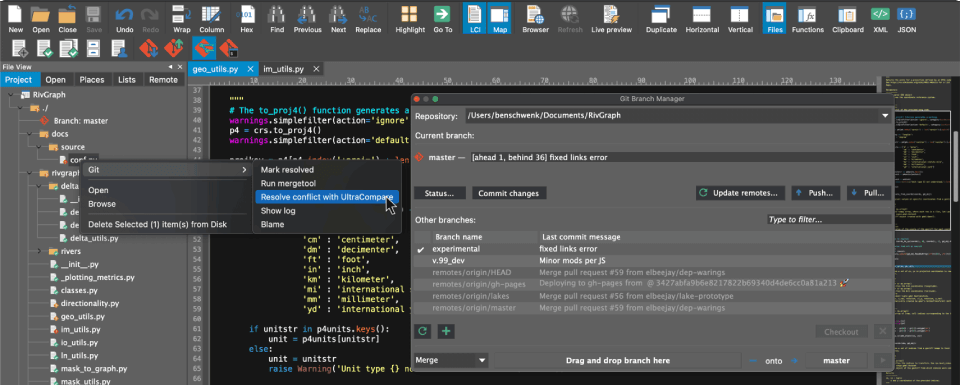Screen dimensions: 960x385
Task: Click the Duplicate window icon
Action: (x=661, y=19)
